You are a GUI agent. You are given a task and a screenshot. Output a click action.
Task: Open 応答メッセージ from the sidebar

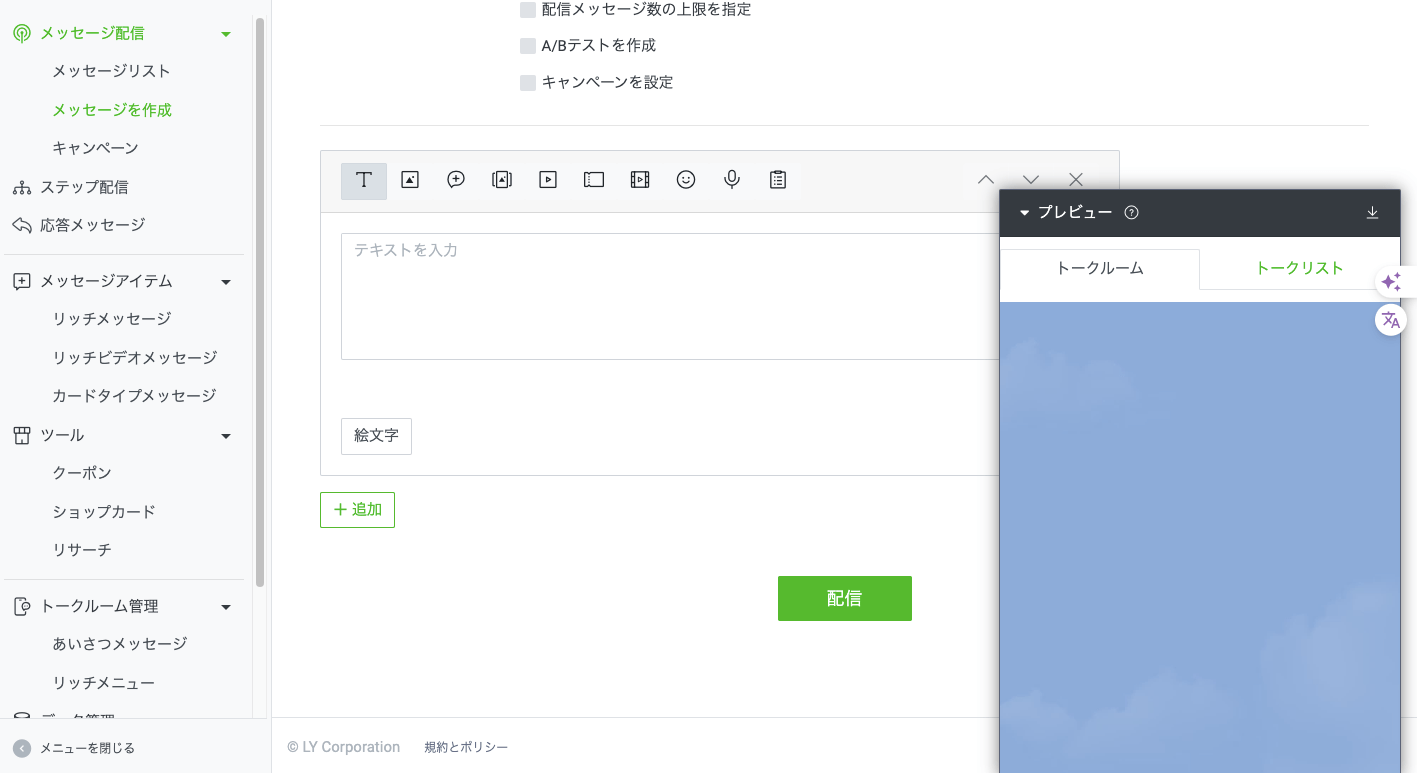click(x=92, y=225)
